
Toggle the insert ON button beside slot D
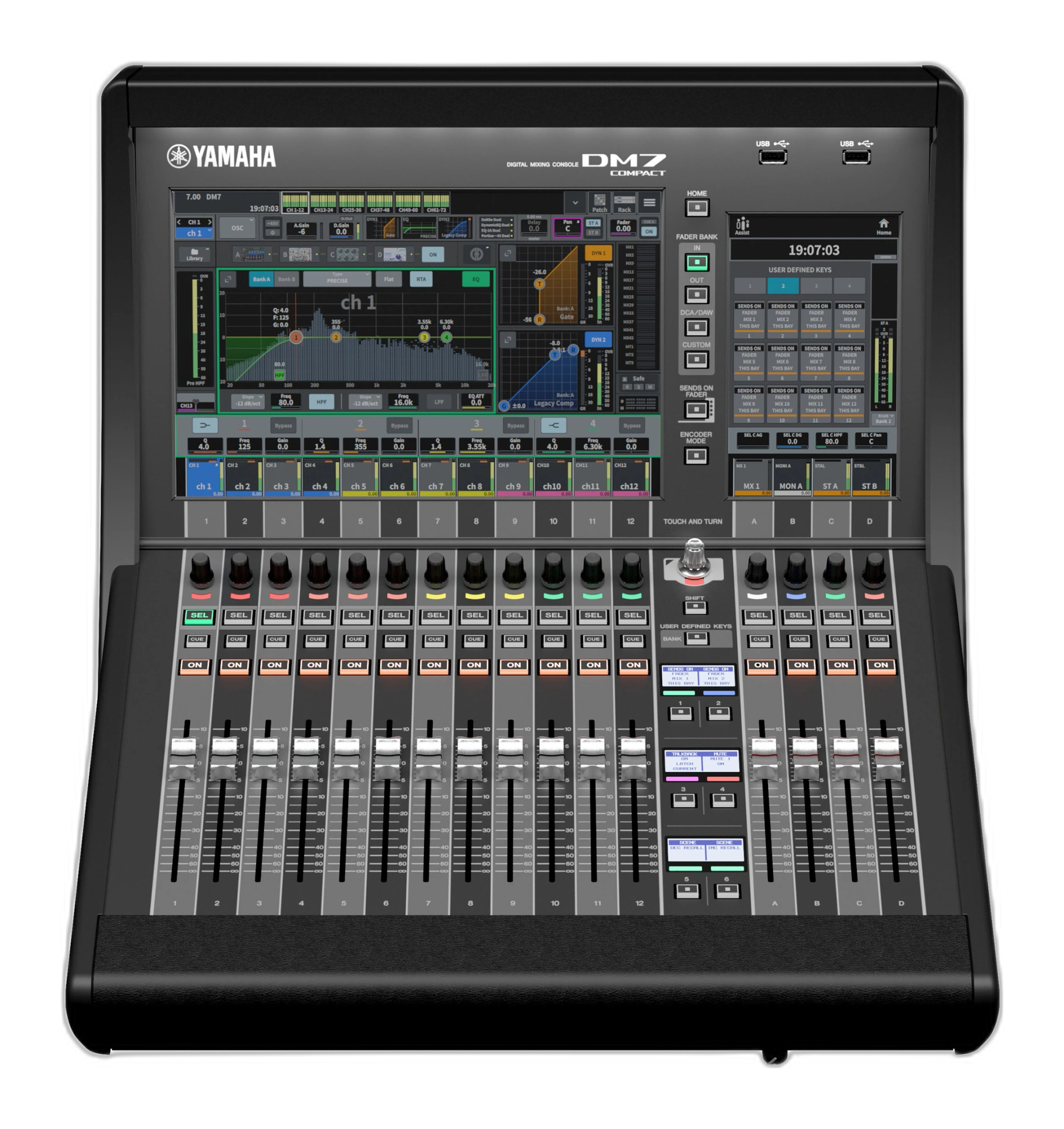[432, 254]
